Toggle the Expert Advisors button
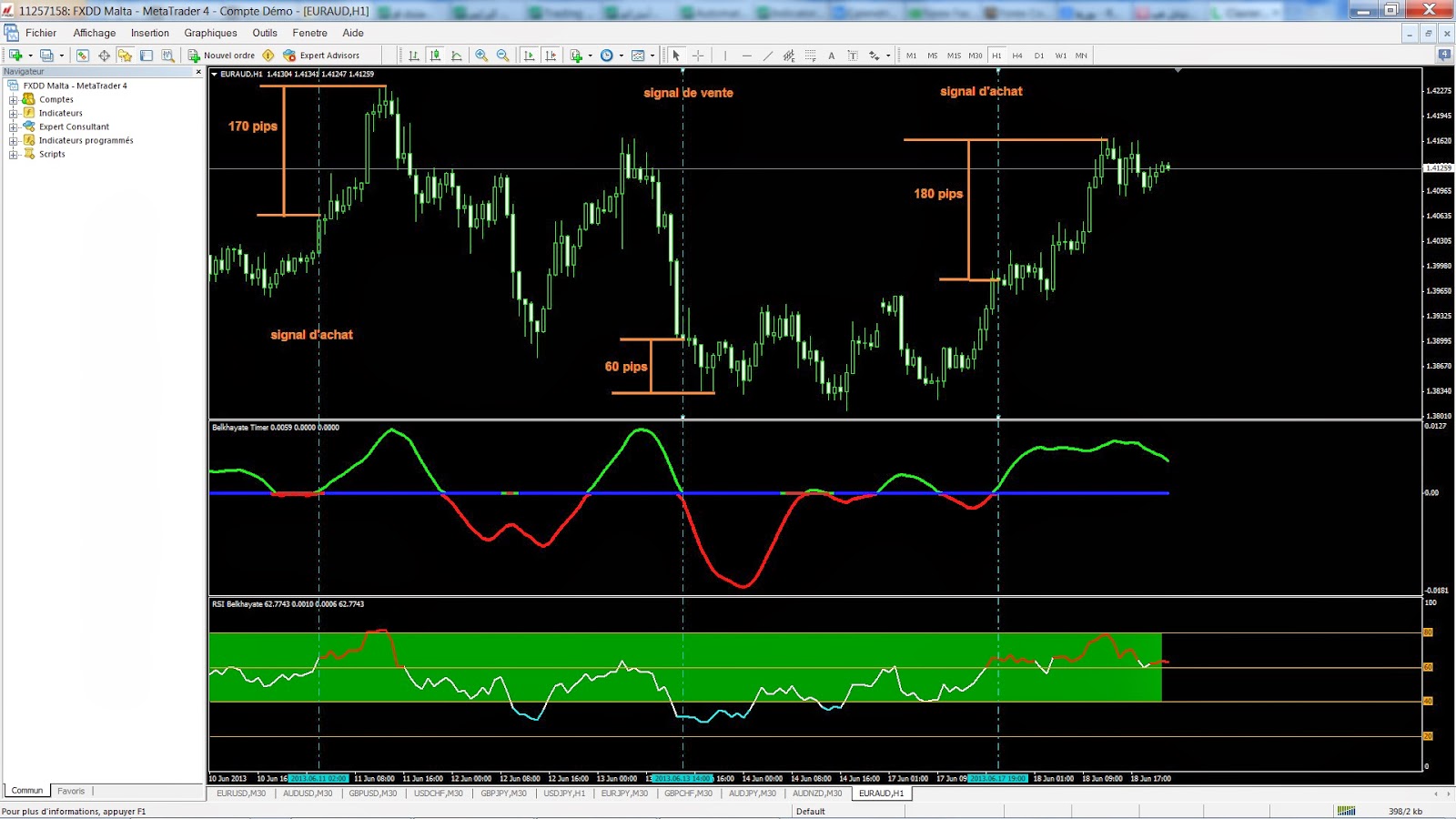This screenshot has height=819, width=1456. pyautogui.click(x=321, y=56)
